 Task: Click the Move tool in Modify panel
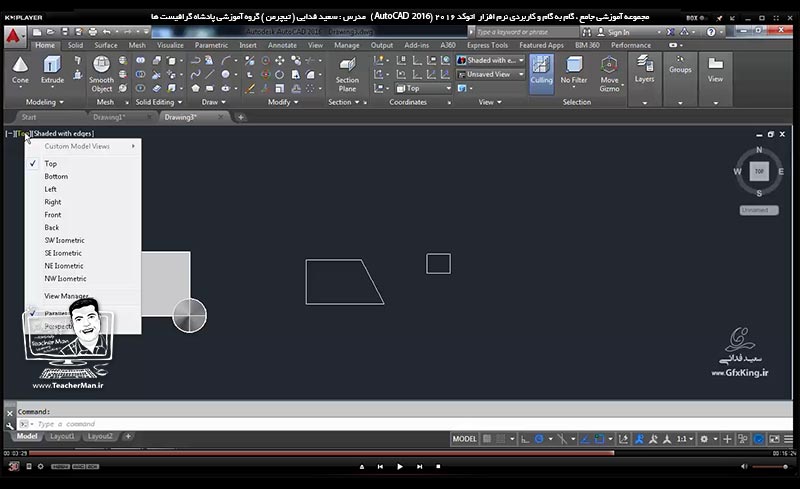click(x=280, y=60)
